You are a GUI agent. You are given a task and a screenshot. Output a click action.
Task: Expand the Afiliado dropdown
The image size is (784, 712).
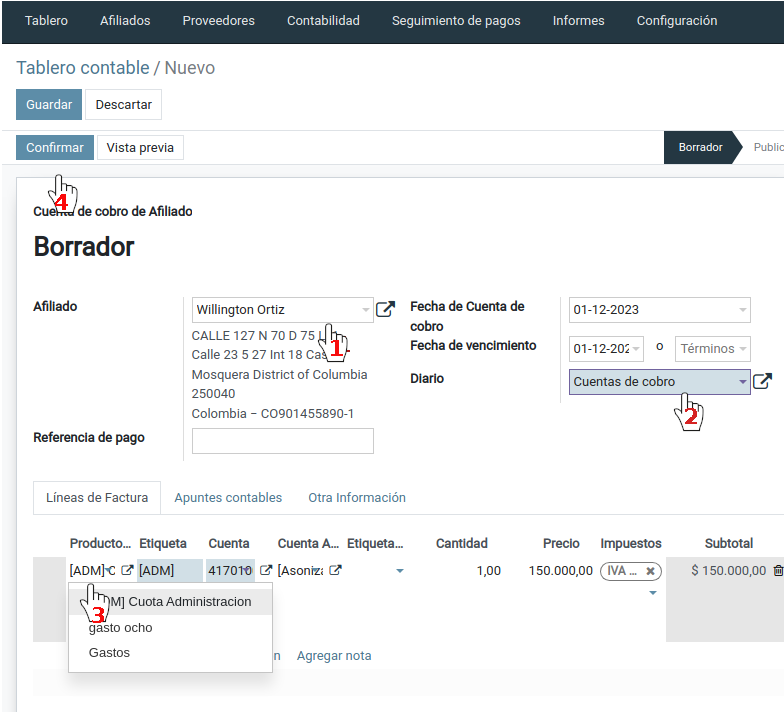[365, 310]
